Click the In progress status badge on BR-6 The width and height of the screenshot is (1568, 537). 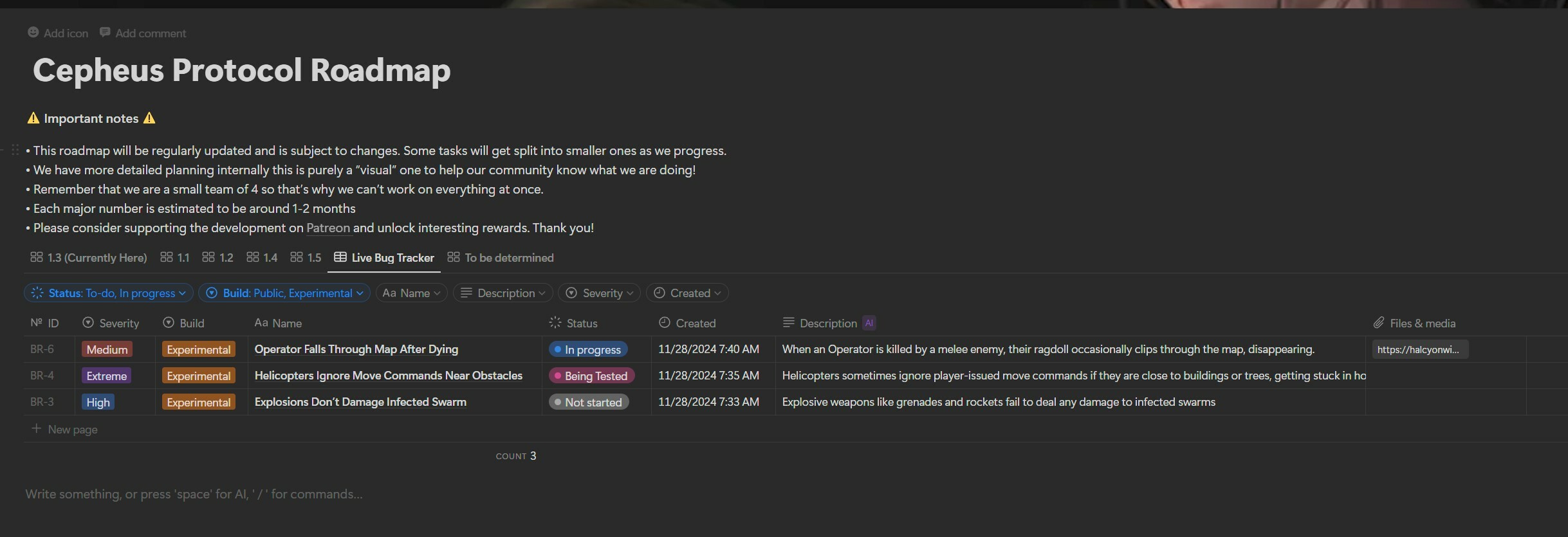click(587, 349)
